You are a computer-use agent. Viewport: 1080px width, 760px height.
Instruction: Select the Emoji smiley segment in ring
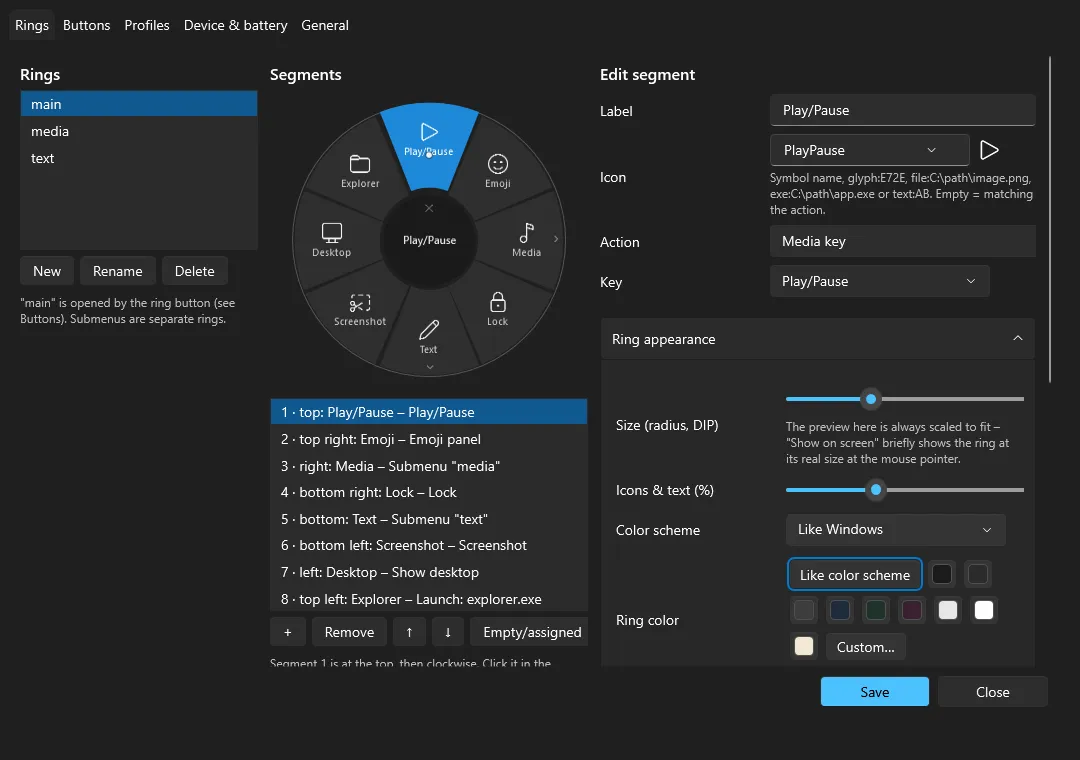(497, 170)
